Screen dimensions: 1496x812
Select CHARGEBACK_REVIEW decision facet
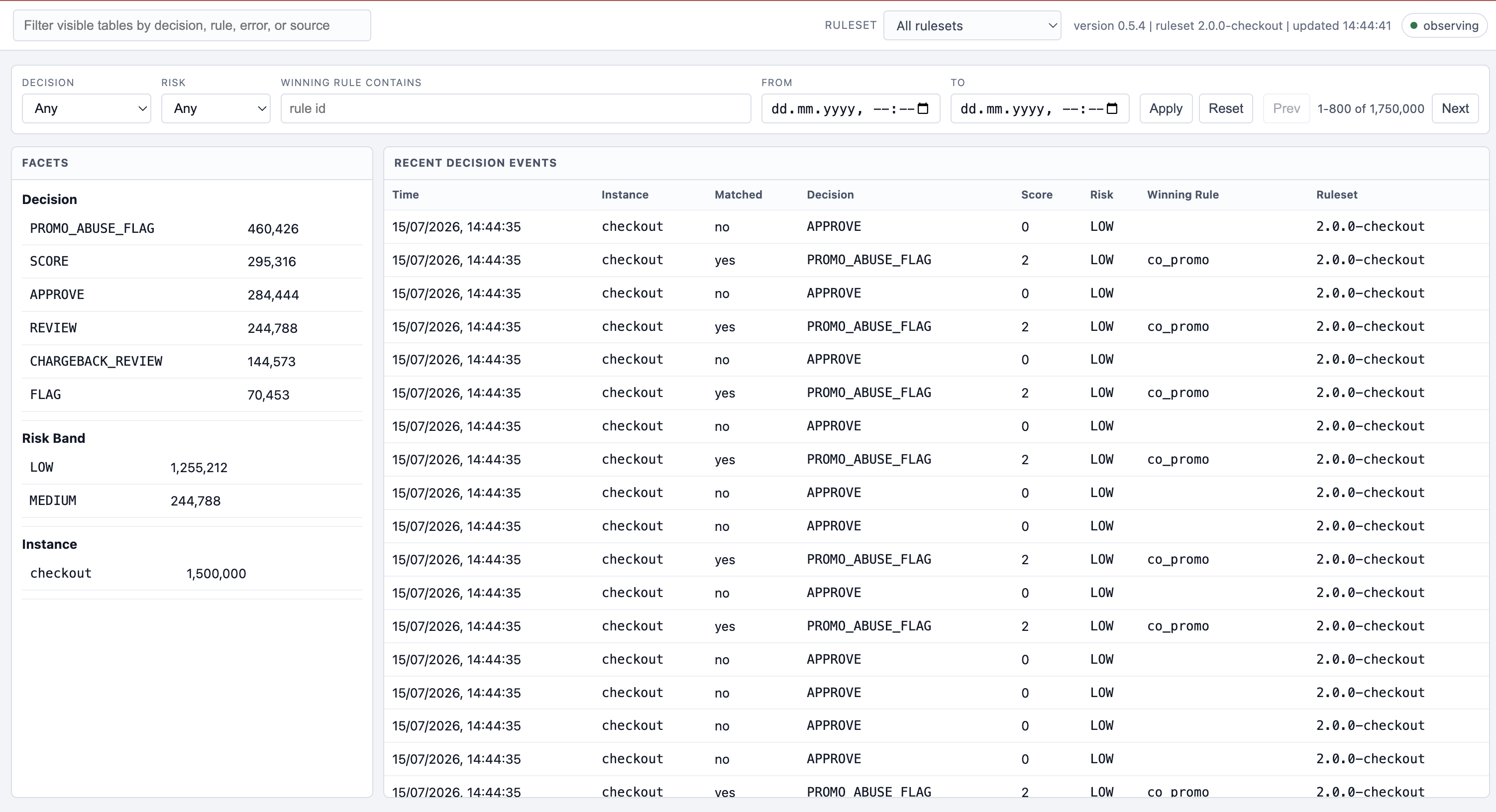click(192, 362)
